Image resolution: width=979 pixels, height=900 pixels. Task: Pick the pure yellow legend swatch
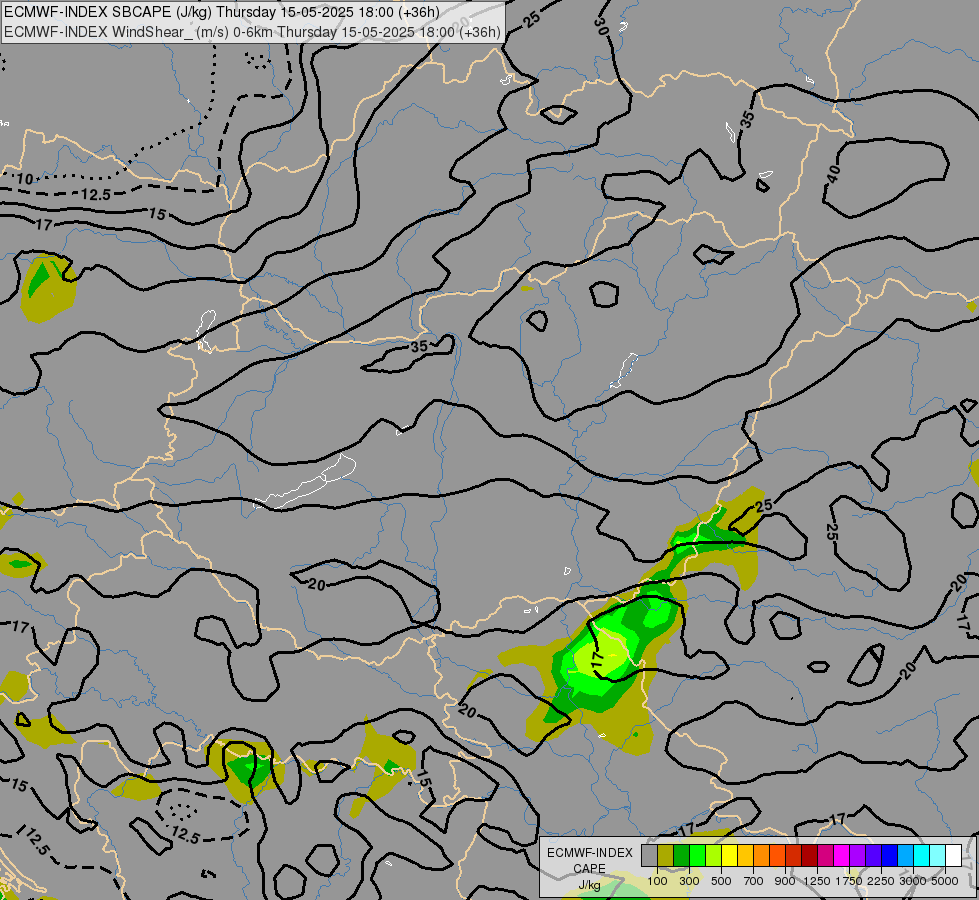coord(729,855)
